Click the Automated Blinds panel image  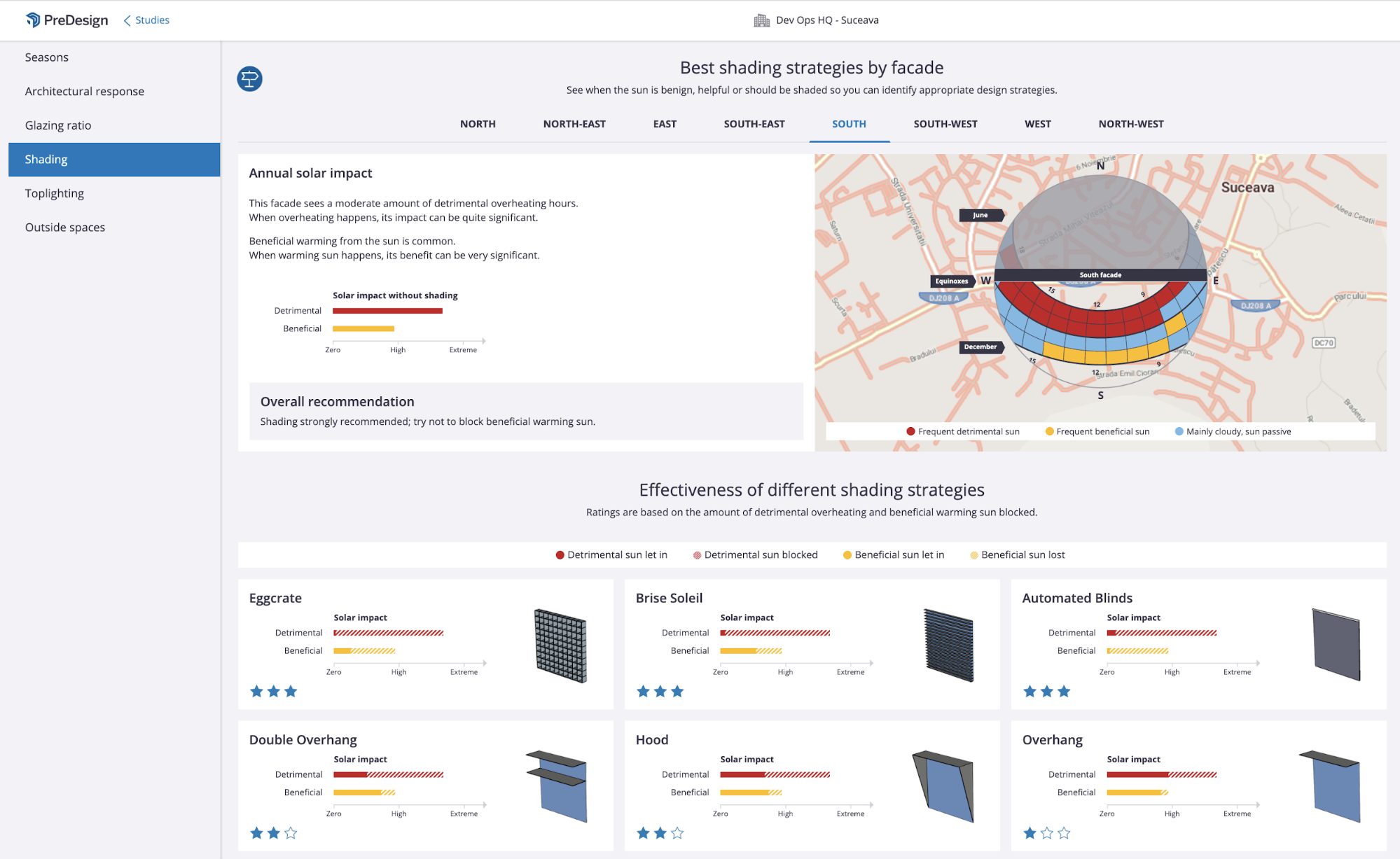[1336, 645]
